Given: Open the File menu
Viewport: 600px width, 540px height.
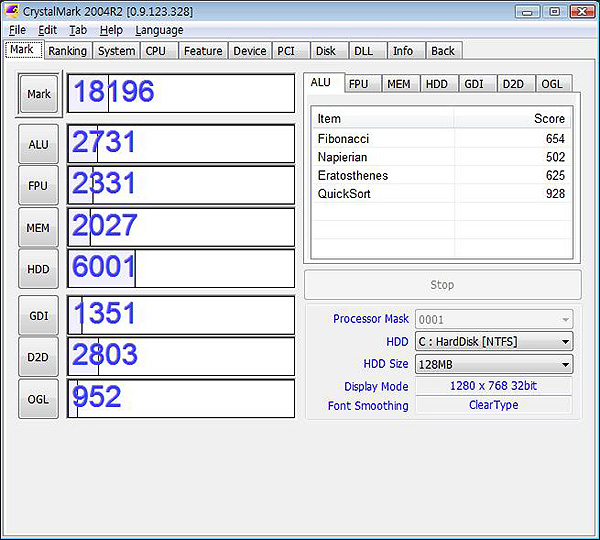Looking at the screenshot, I should (17, 30).
